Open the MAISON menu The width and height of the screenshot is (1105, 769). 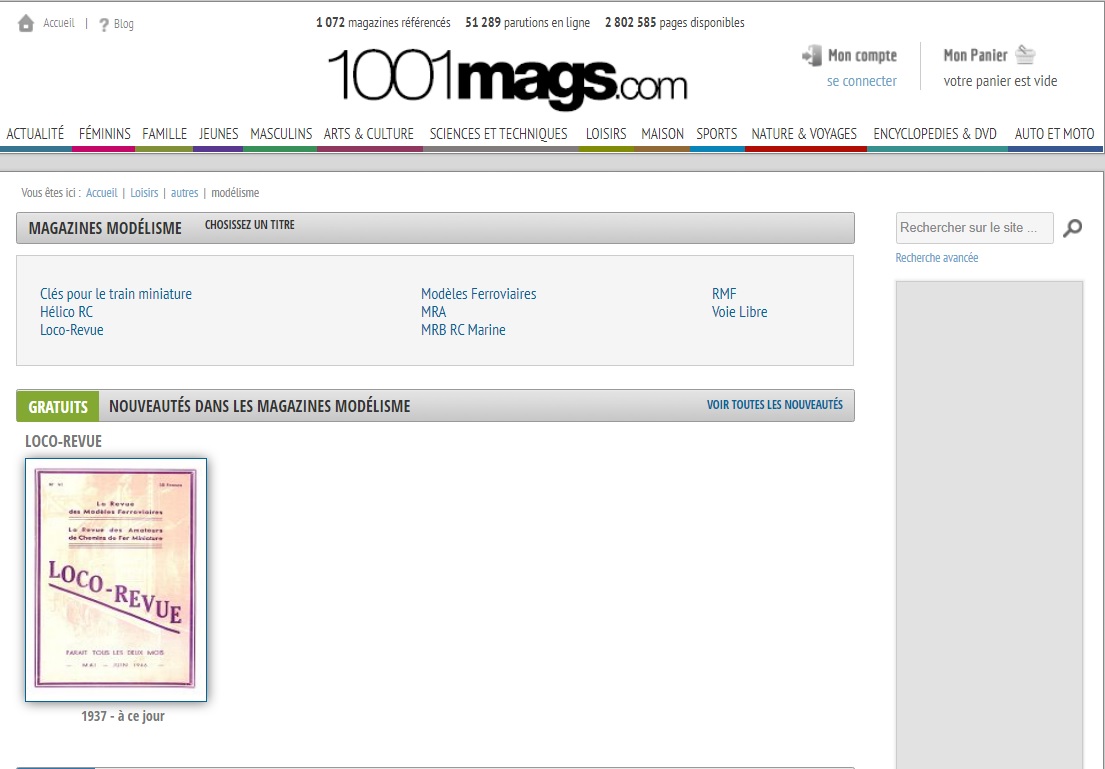pos(662,134)
